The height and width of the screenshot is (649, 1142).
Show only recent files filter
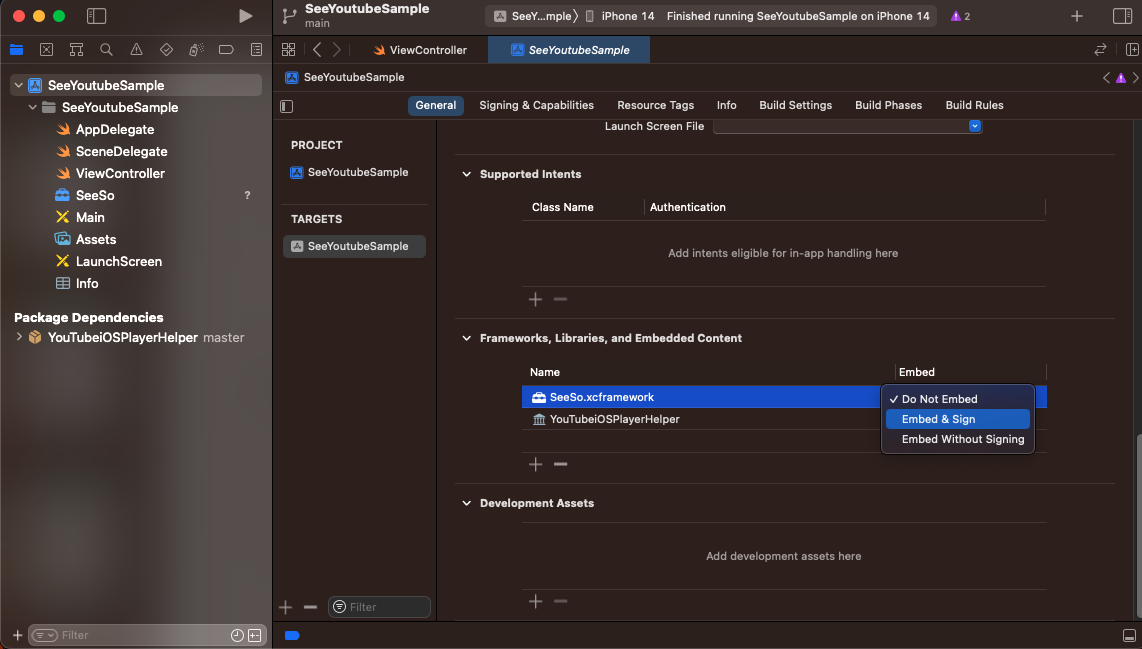click(x=237, y=635)
